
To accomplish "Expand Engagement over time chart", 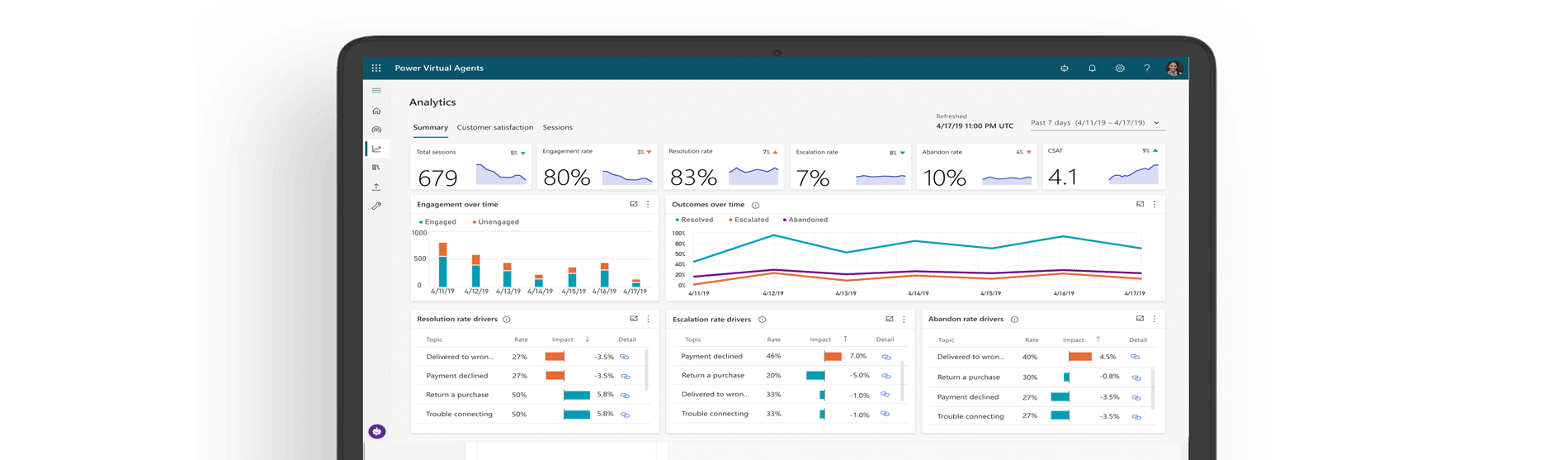I will click(x=634, y=204).
